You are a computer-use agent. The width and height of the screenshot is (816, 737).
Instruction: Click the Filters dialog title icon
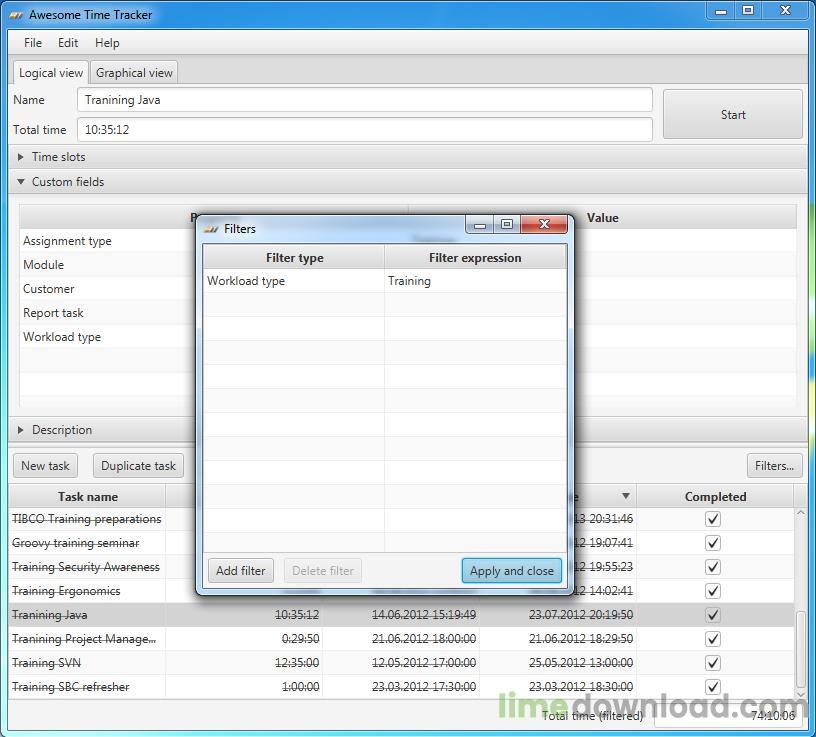coord(211,229)
